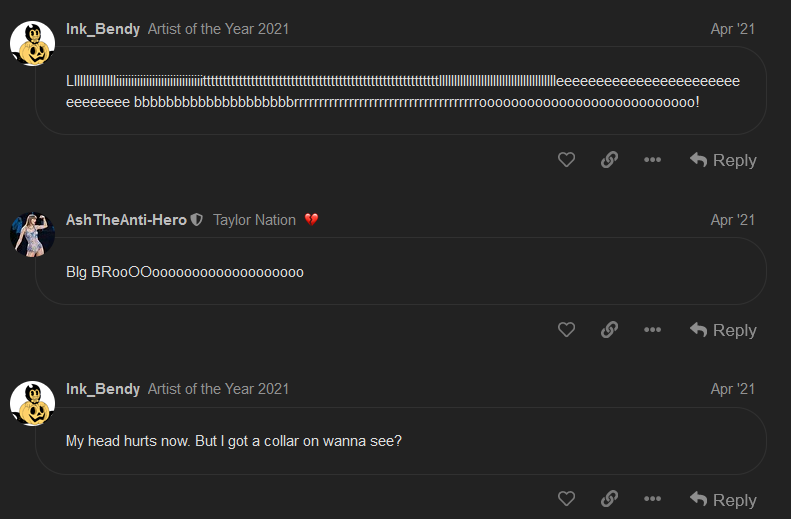
Task: Copy link of the collar post
Action: 609,500
